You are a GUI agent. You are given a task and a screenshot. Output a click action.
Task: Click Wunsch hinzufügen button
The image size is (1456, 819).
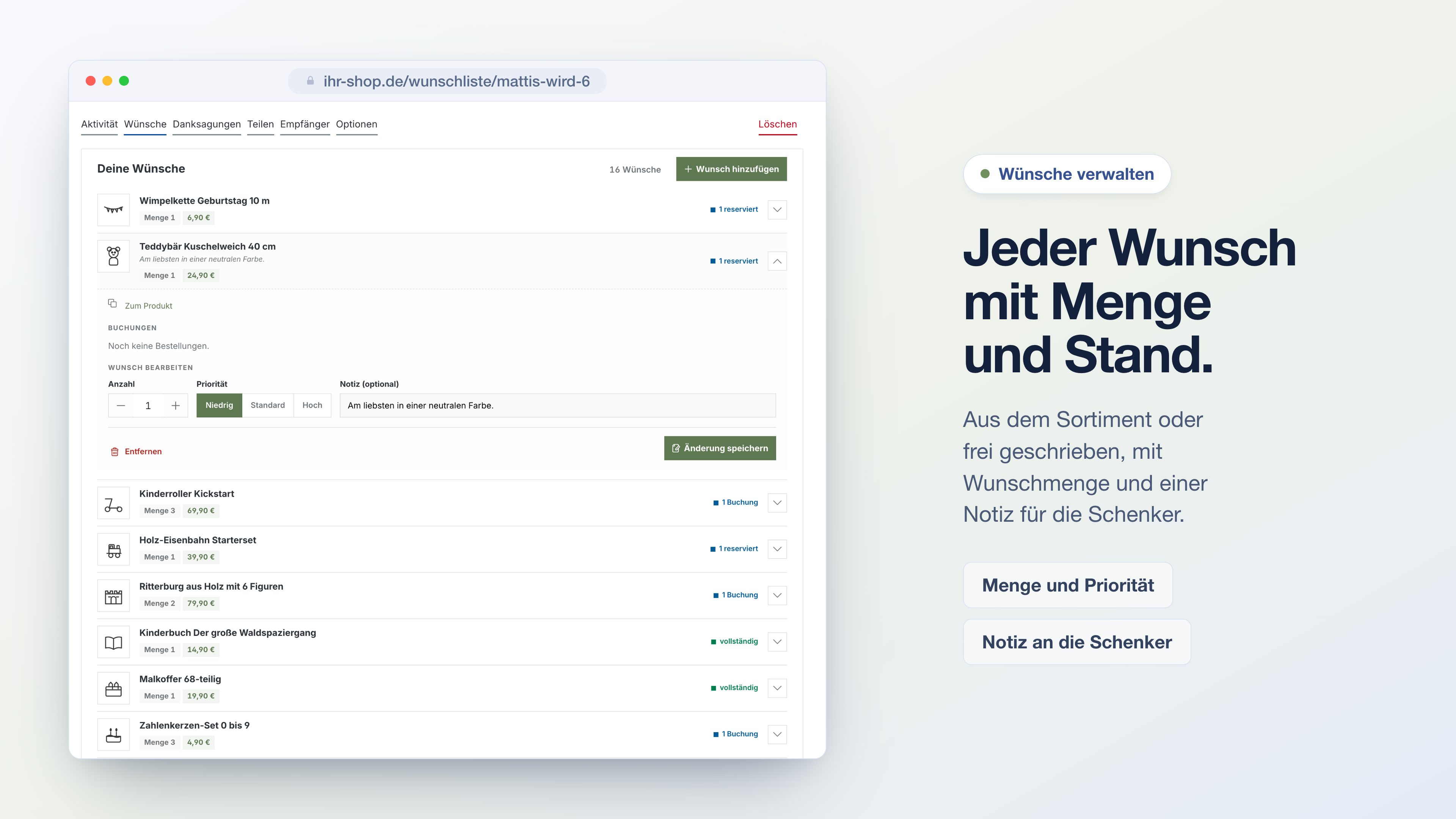[x=731, y=169]
